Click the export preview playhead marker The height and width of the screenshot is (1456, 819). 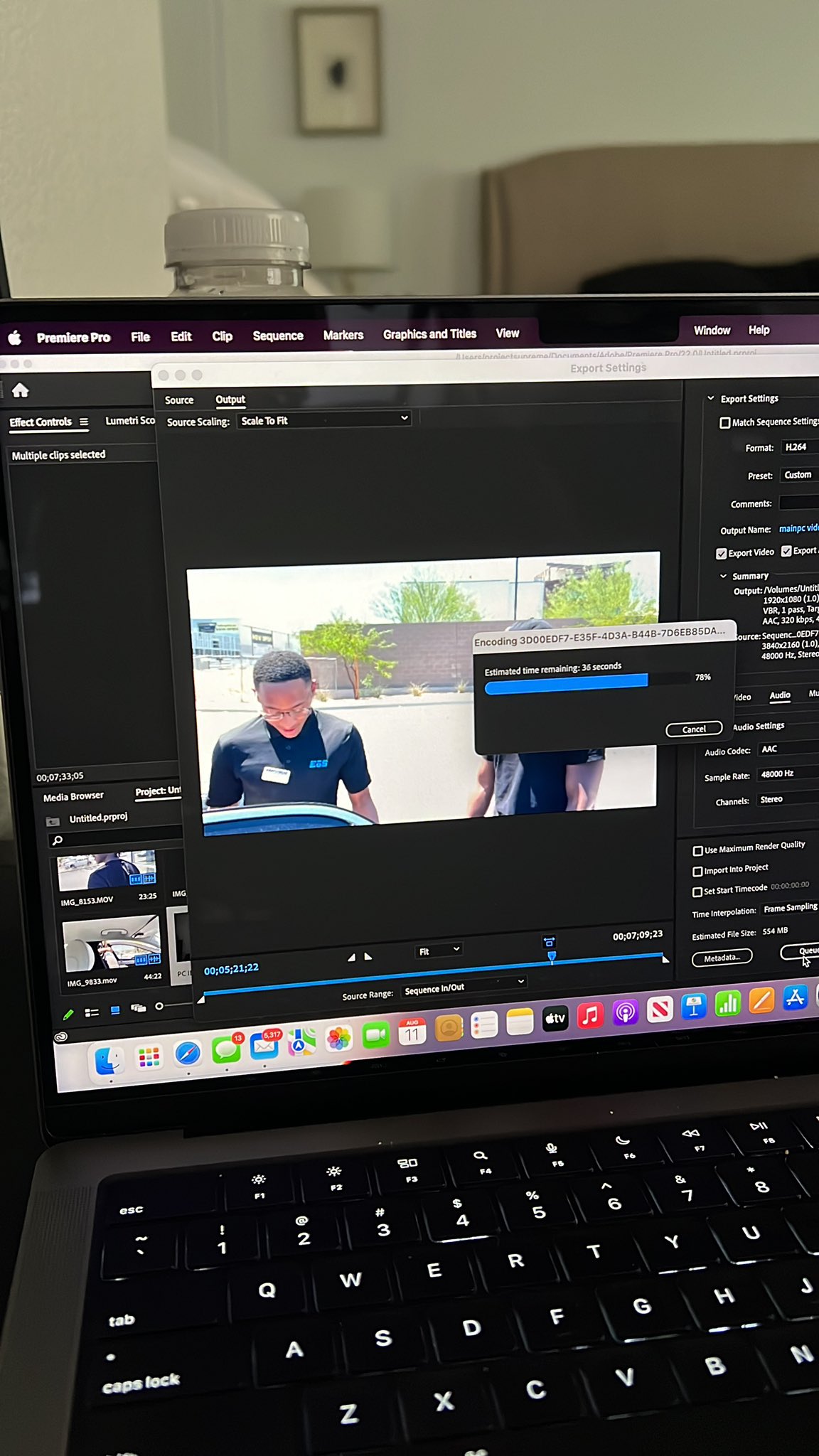pos(552,957)
